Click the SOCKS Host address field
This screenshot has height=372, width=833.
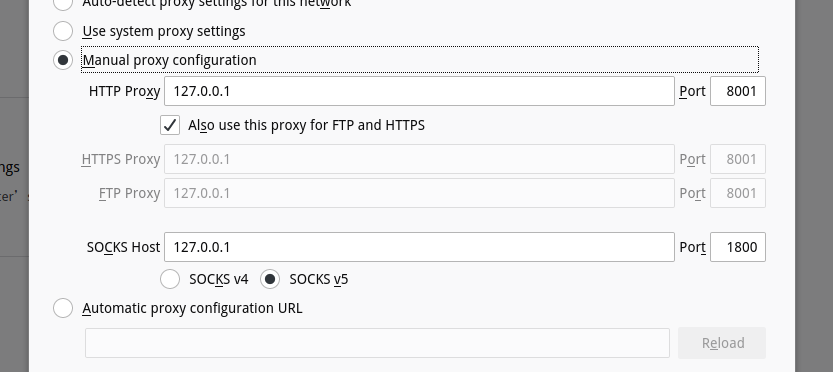click(419, 247)
